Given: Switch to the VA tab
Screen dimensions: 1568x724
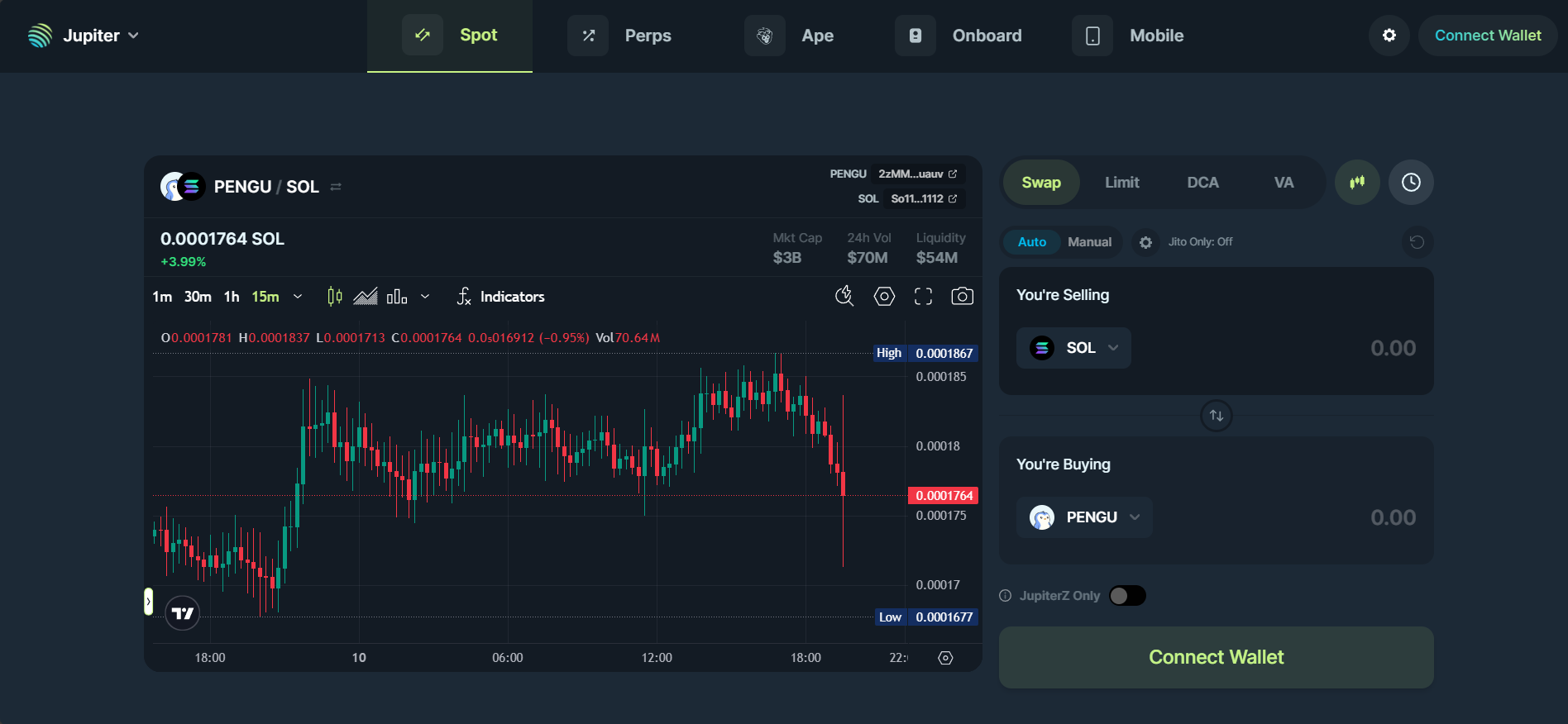Looking at the screenshot, I should pyautogui.click(x=1284, y=183).
